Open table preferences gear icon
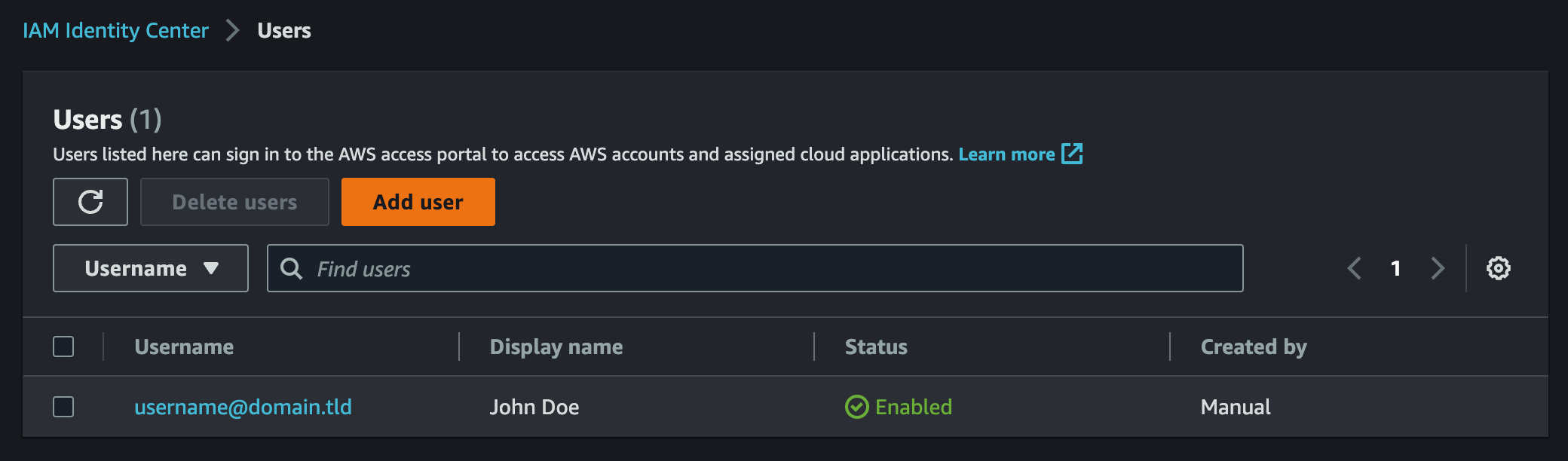 (1498, 268)
